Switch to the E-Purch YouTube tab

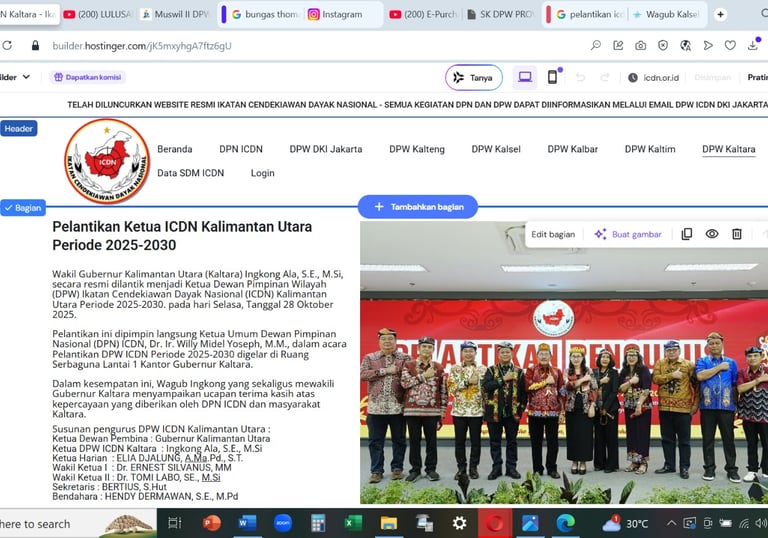(x=424, y=14)
